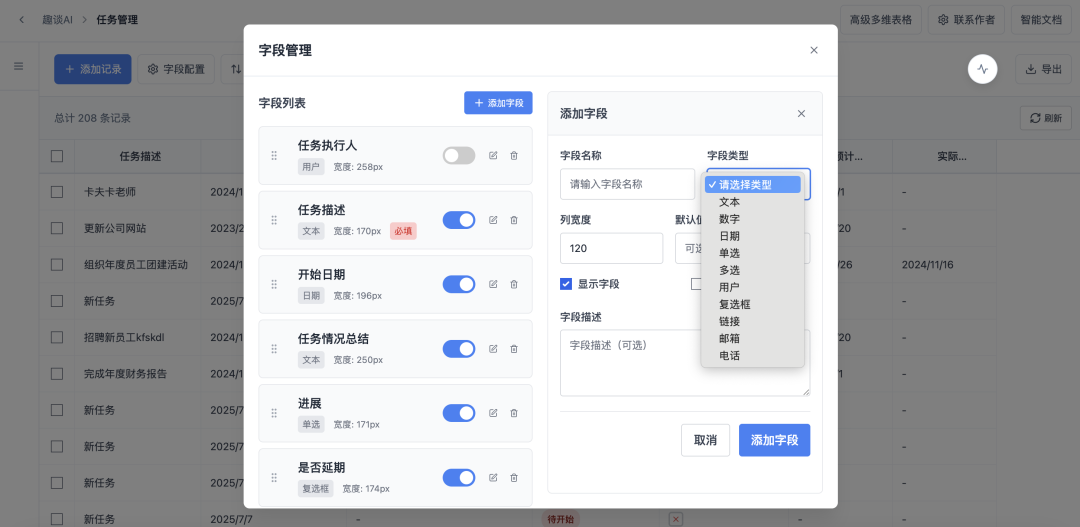Click the blue 添加字段 button above field list
Image resolution: width=1080 pixels, height=527 pixels.
click(498, 103)
